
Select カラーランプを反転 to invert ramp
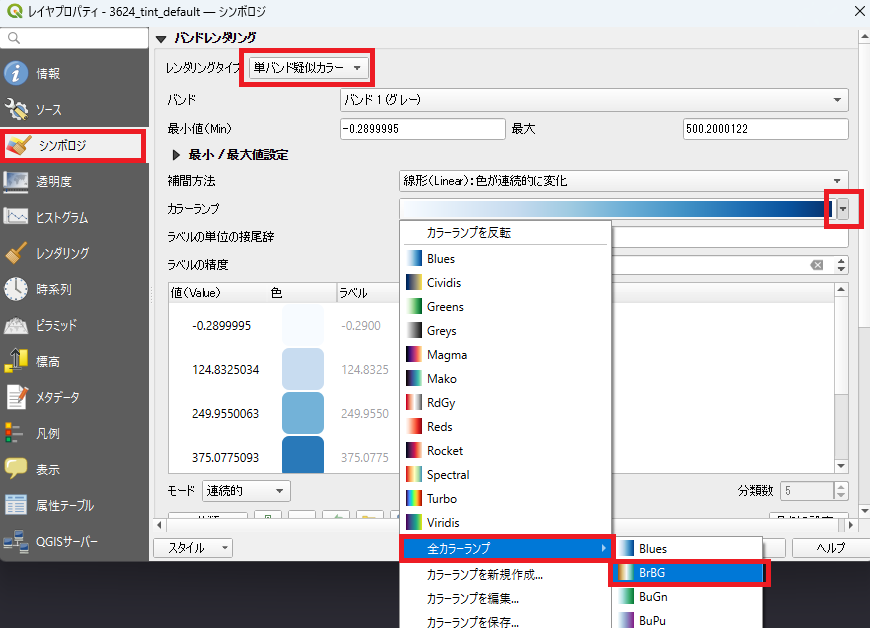[468, 232]
